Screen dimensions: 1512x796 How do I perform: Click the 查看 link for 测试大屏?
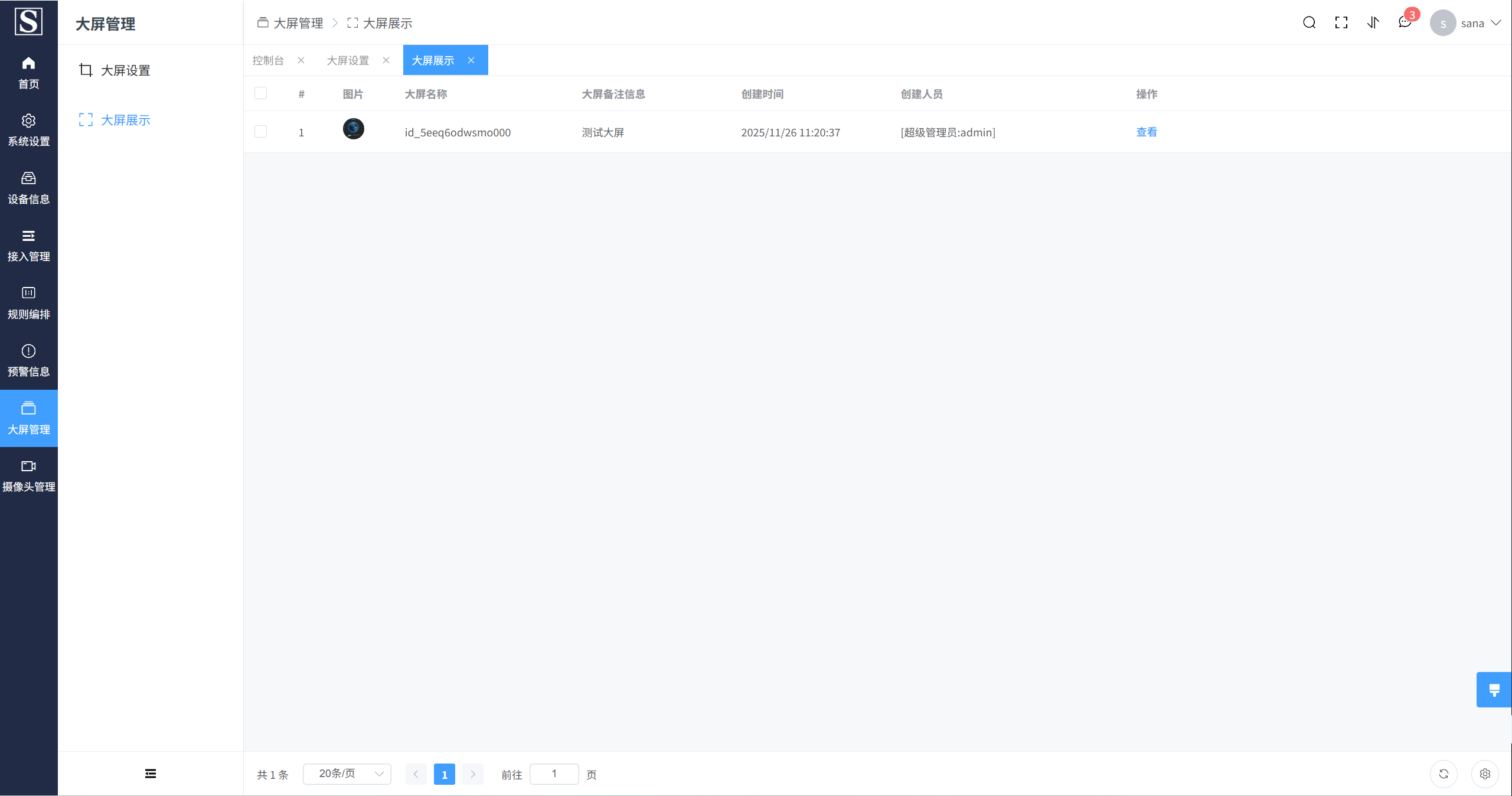coord(1146,132)
